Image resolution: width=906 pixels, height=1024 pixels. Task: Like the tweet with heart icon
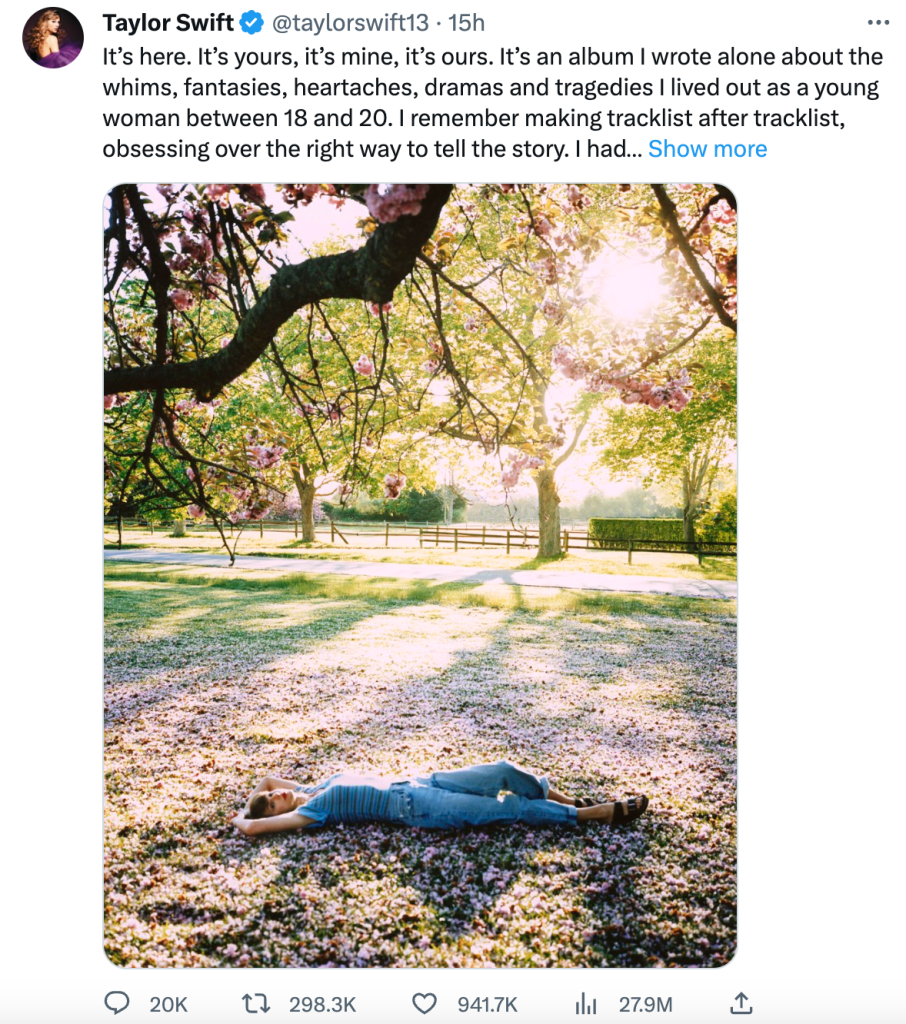[425, 1003]
